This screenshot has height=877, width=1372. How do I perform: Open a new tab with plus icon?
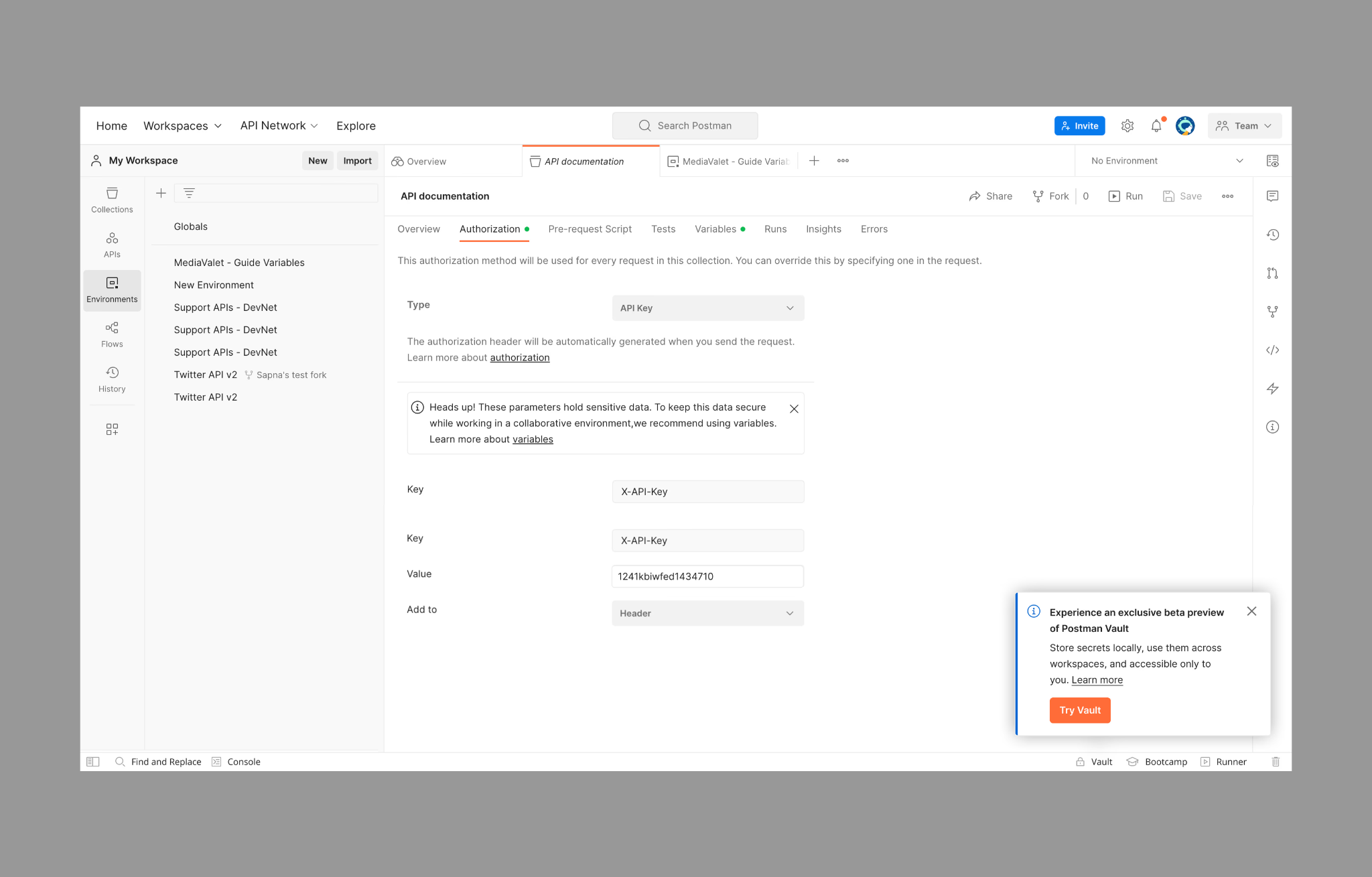point(814,161)
